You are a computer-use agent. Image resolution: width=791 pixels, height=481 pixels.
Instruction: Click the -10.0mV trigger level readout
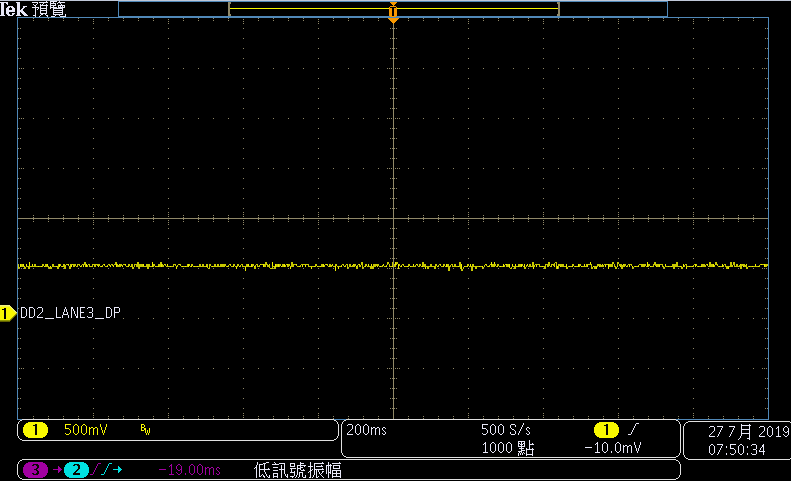(x=612, y=448)
